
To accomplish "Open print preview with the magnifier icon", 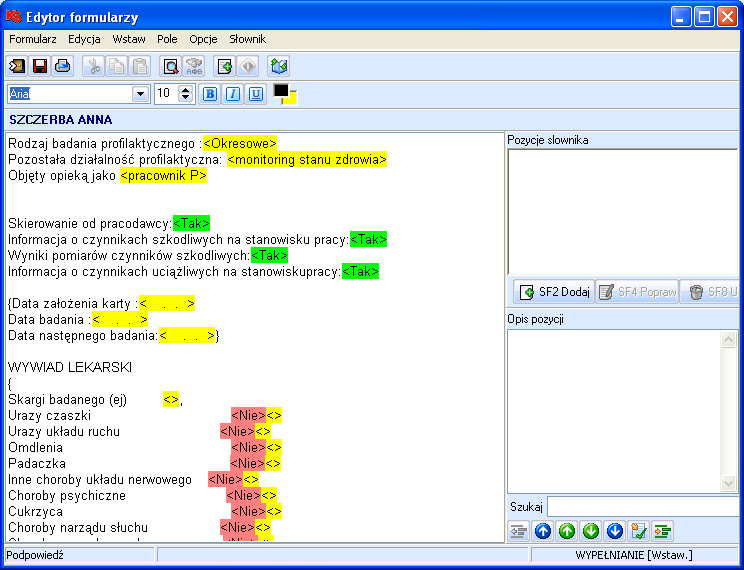I will (170, 66).
